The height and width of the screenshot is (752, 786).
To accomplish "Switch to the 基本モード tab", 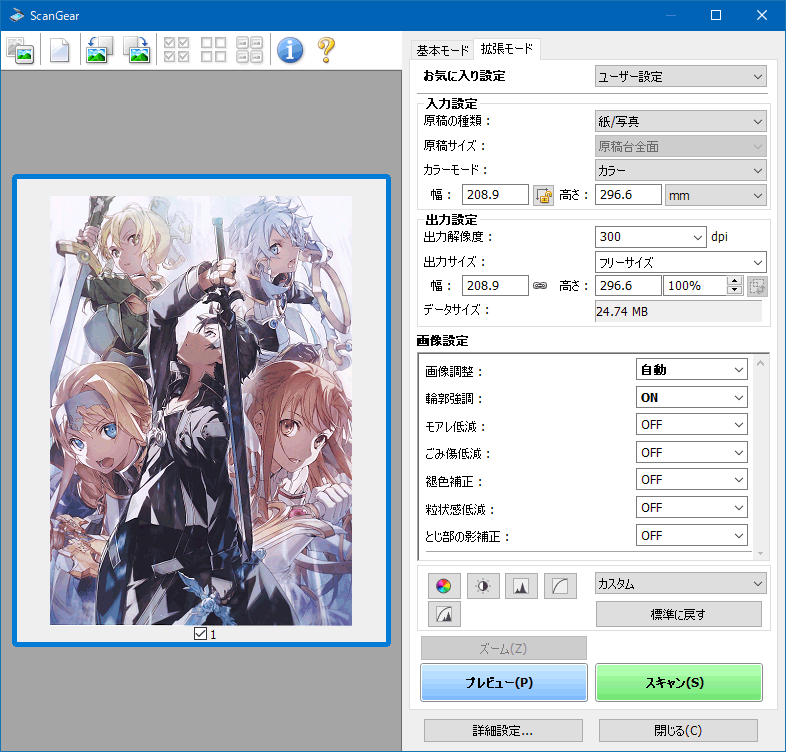I will coord(442,50).
